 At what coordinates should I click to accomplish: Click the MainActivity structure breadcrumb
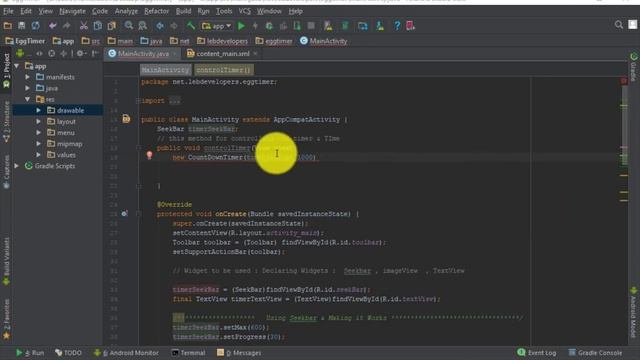(x=165, y=70)
